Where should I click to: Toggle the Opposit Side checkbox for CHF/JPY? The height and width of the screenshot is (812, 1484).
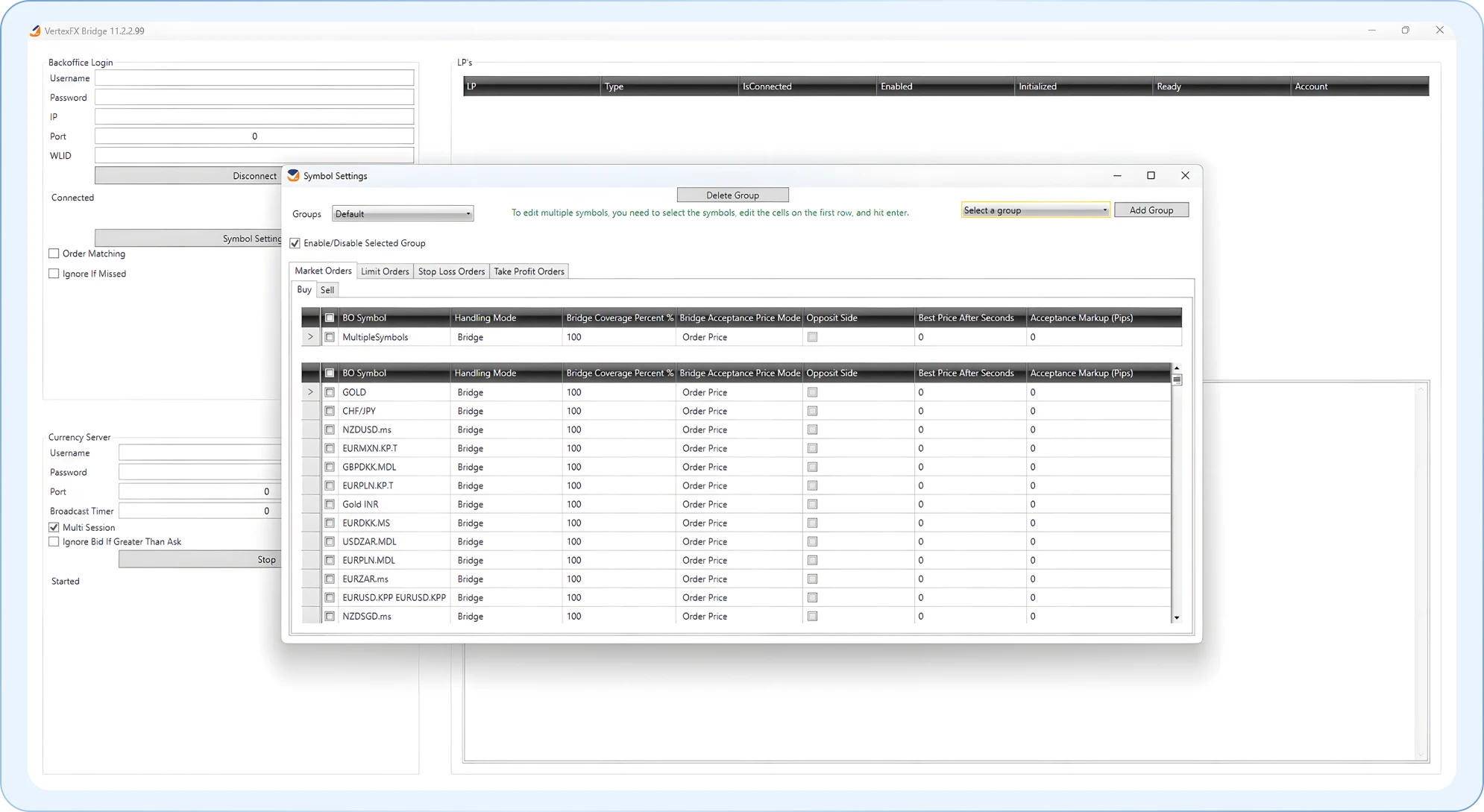pos(812,410)
